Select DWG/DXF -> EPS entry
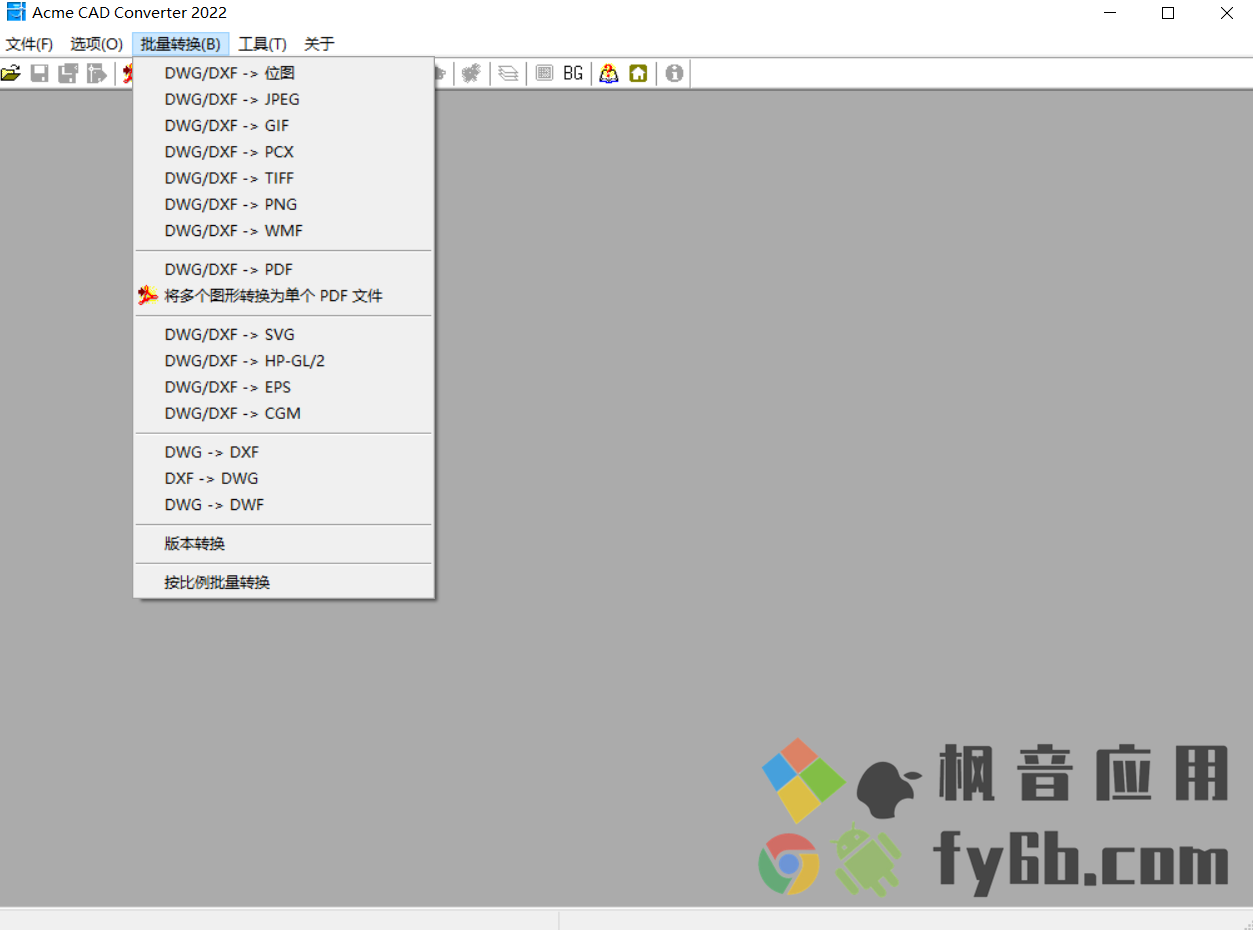This screenshot has width=1253, height=930. [x=284, y=387]
